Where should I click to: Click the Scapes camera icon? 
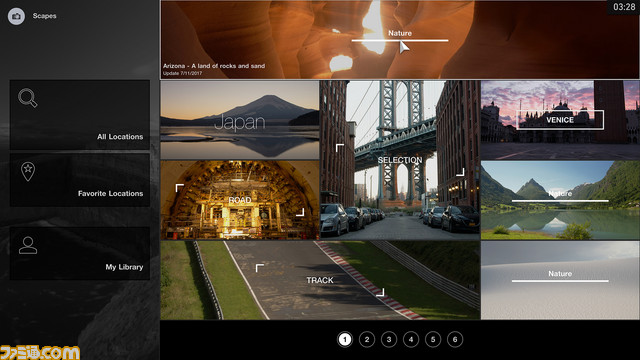pos(16,16)
